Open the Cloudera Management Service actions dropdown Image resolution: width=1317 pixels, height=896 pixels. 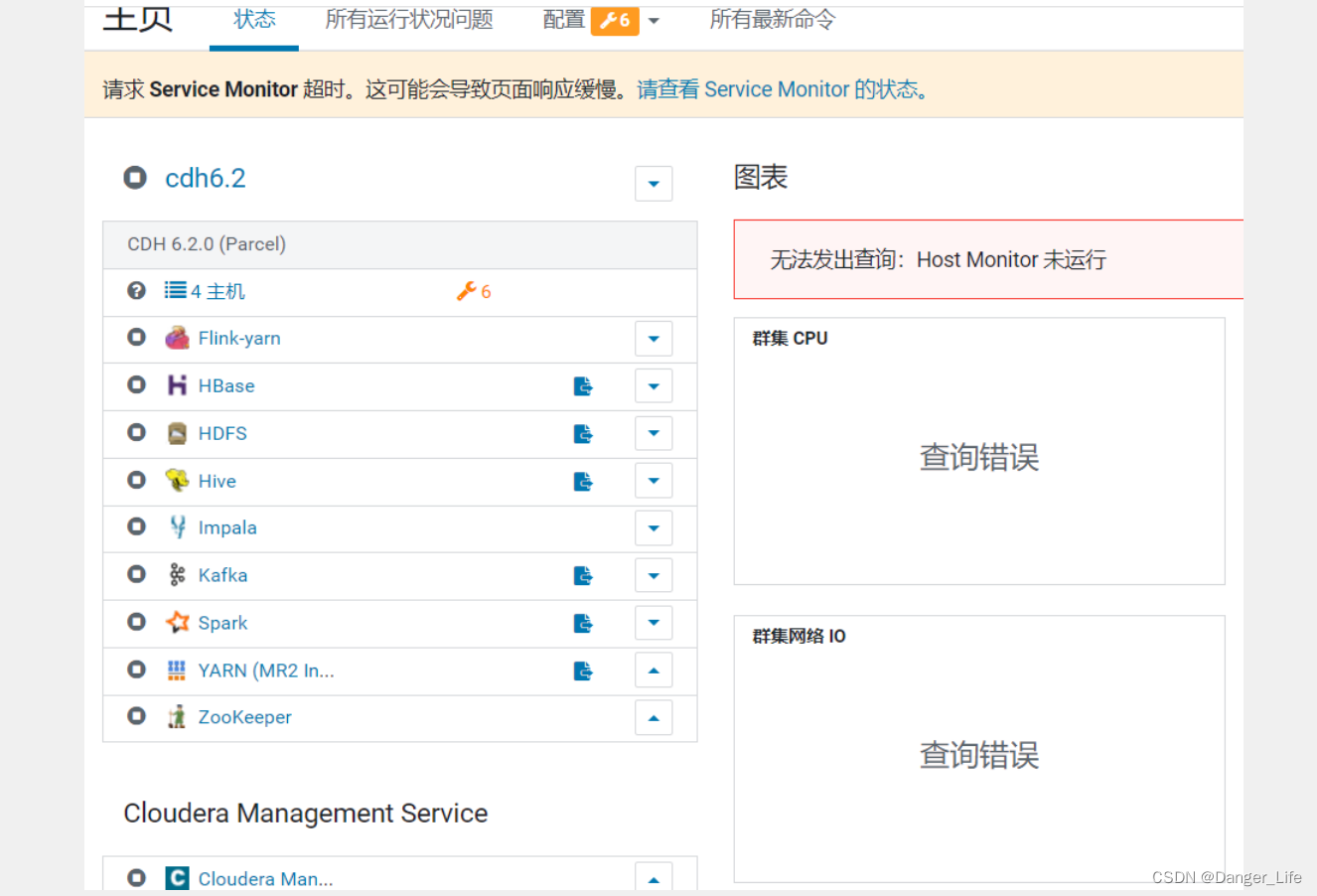(x=654, y=877)
